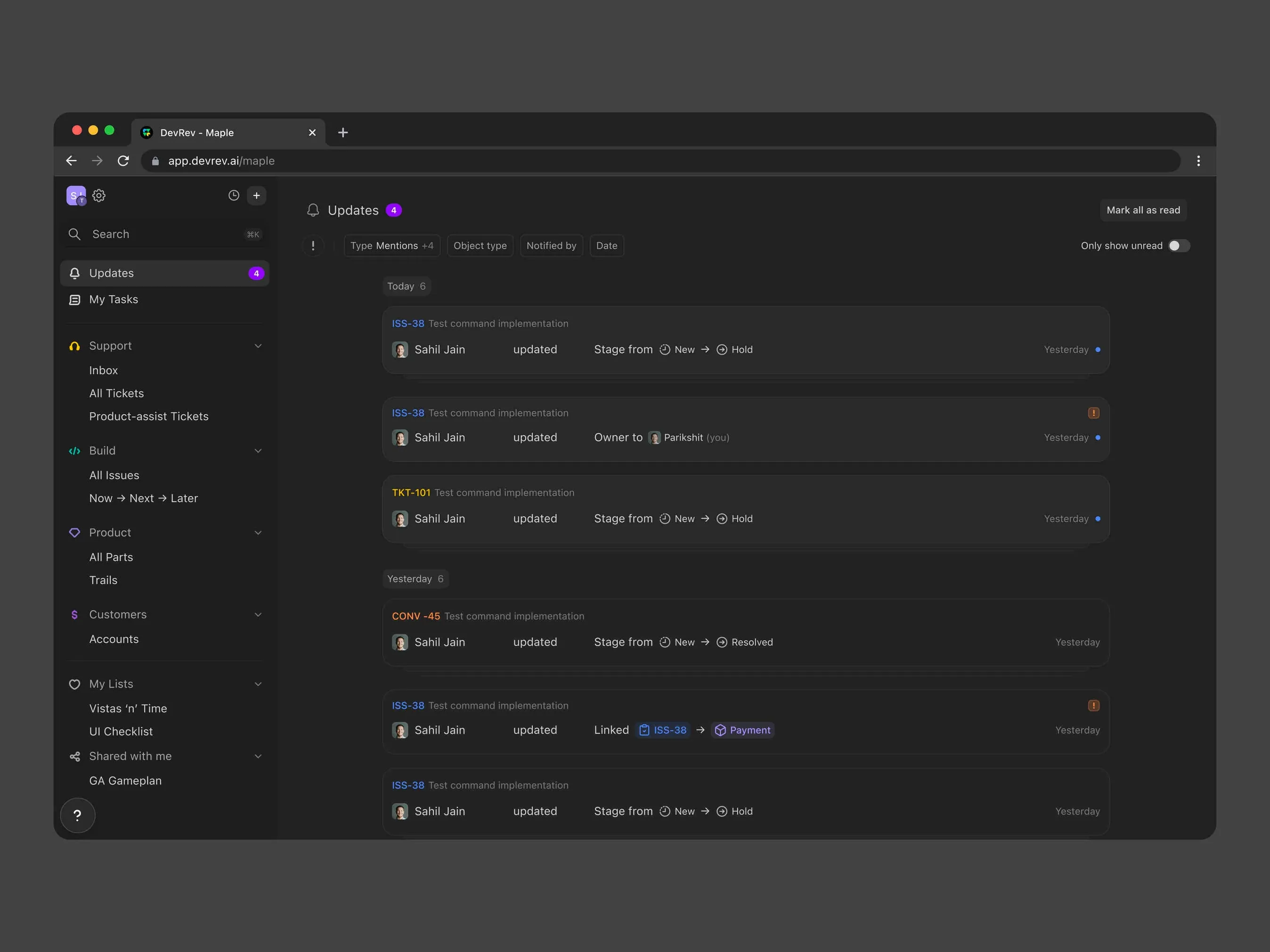1270x952 pixels.
Task: Collapse the Shared with me chevron
Action: pyautogui.click(x=258, y=757)
